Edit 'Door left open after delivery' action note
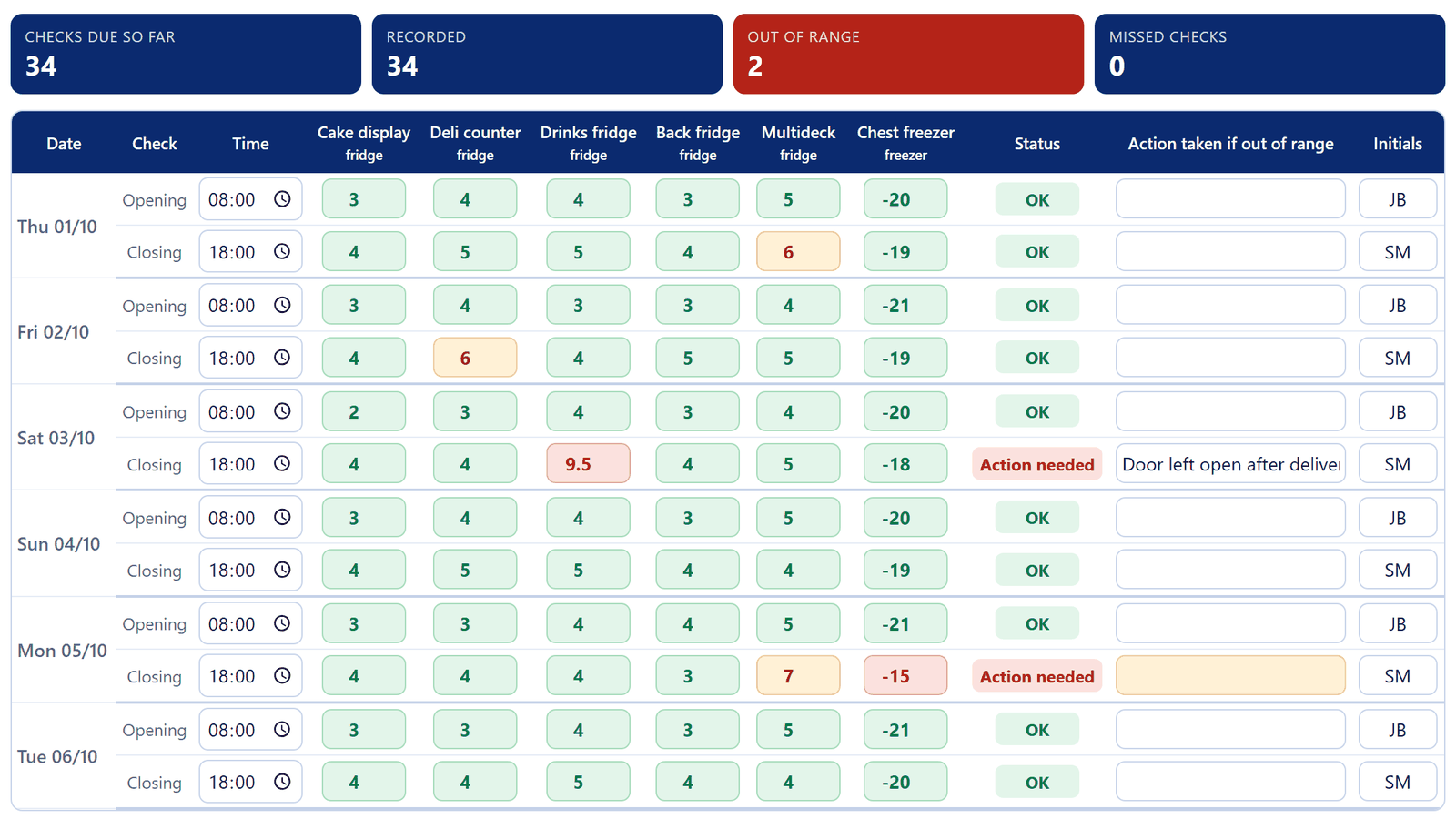 [x=1230, y=464]
